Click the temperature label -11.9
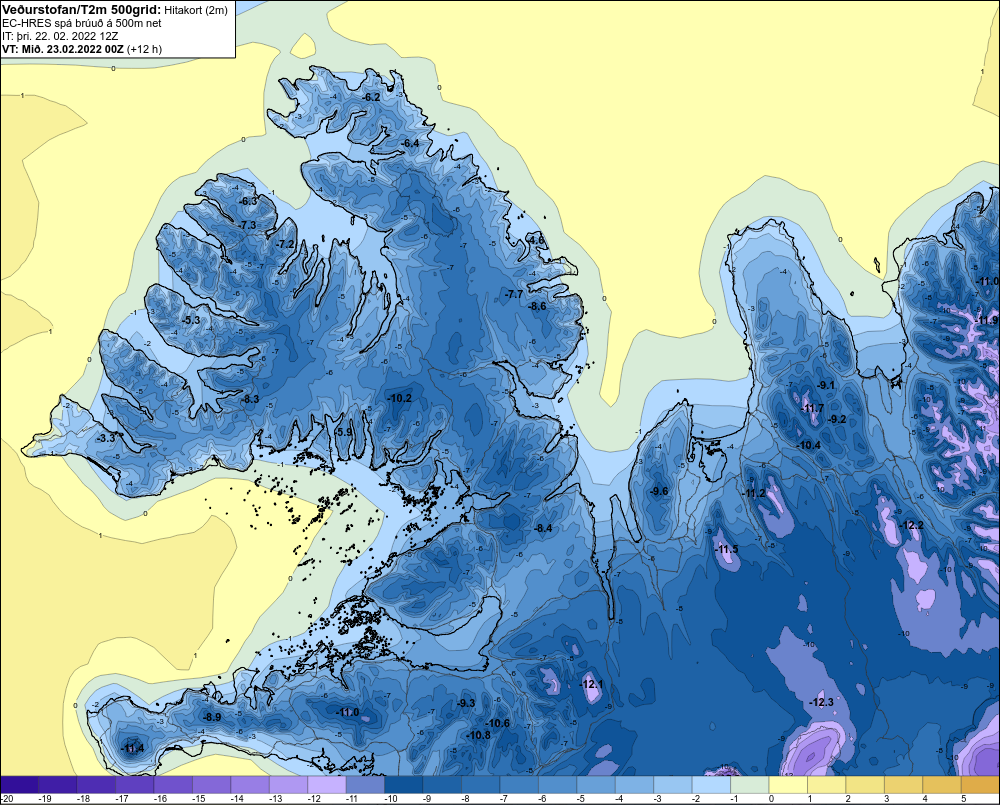Viewport: 1000px width, 805px height. click(x=987, y=320)
